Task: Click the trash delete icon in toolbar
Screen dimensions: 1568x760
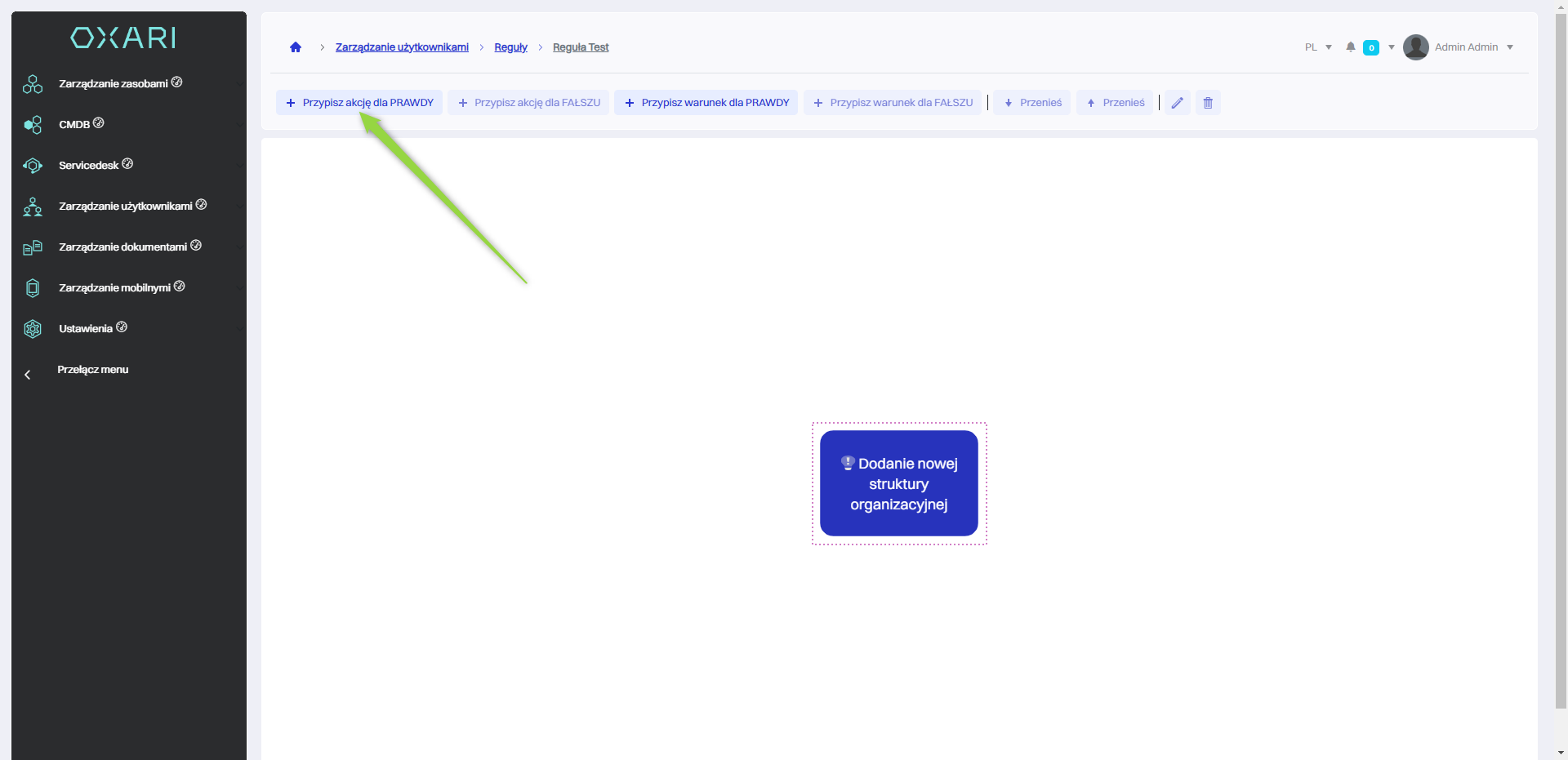Action: 1208,103
